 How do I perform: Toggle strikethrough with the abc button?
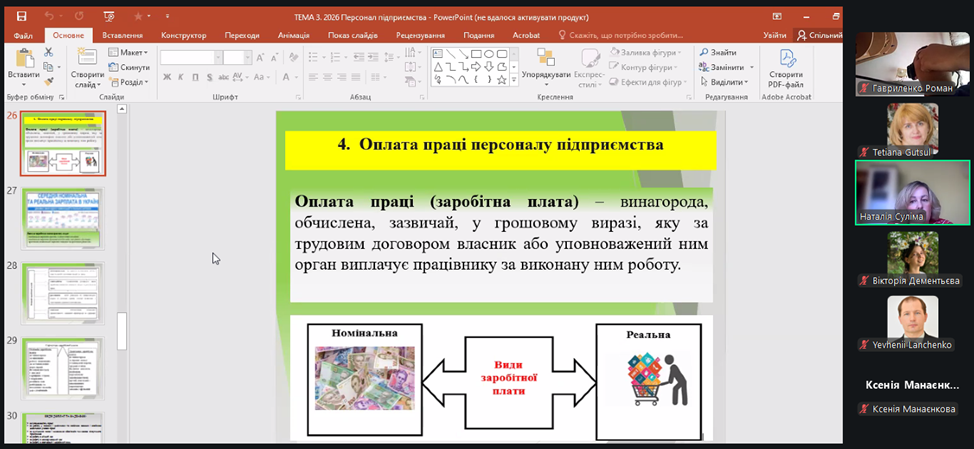(x=224, y=78)
